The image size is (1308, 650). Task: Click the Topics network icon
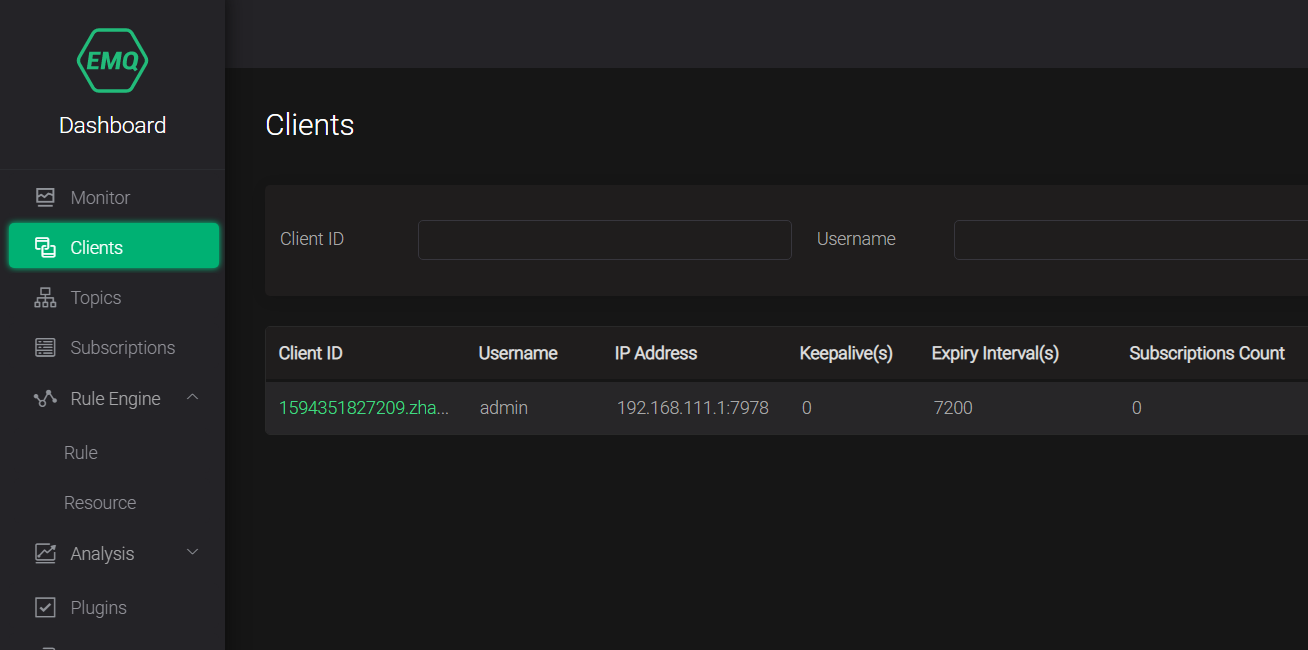tap(45, 297)
